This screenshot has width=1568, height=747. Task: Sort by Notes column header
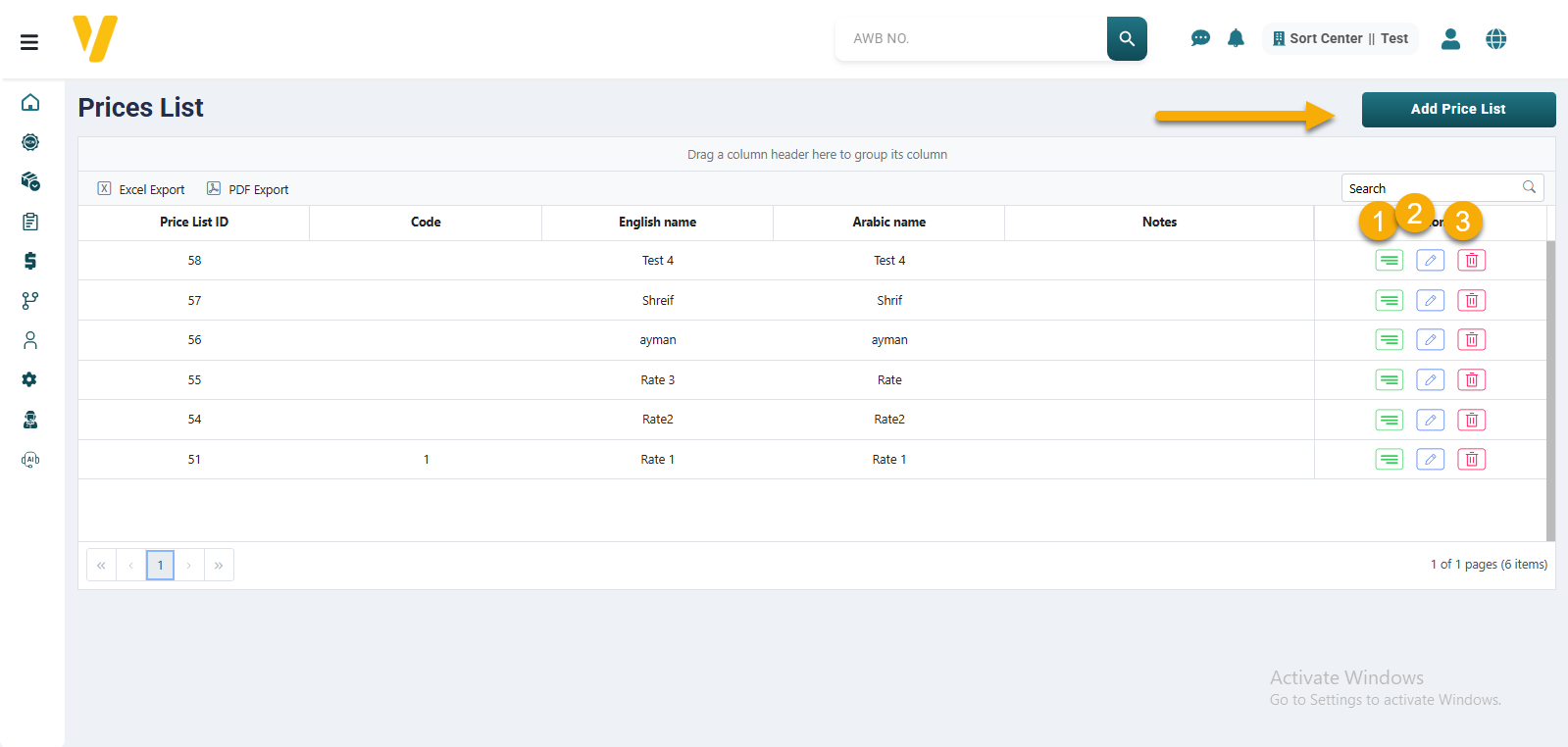[1159, 223]
